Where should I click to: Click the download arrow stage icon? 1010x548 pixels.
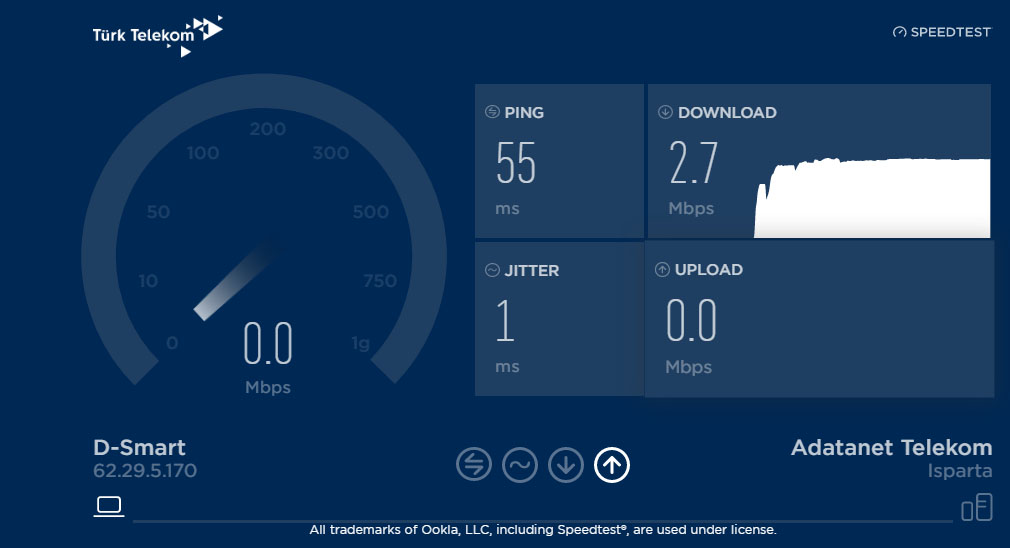[x=566, y=464]
